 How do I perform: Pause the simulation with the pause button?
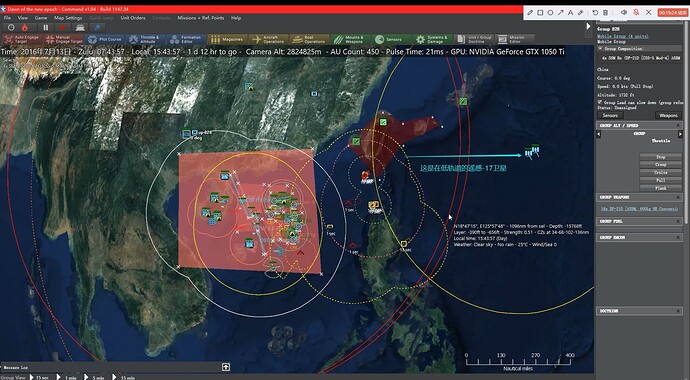coord(46,27)
